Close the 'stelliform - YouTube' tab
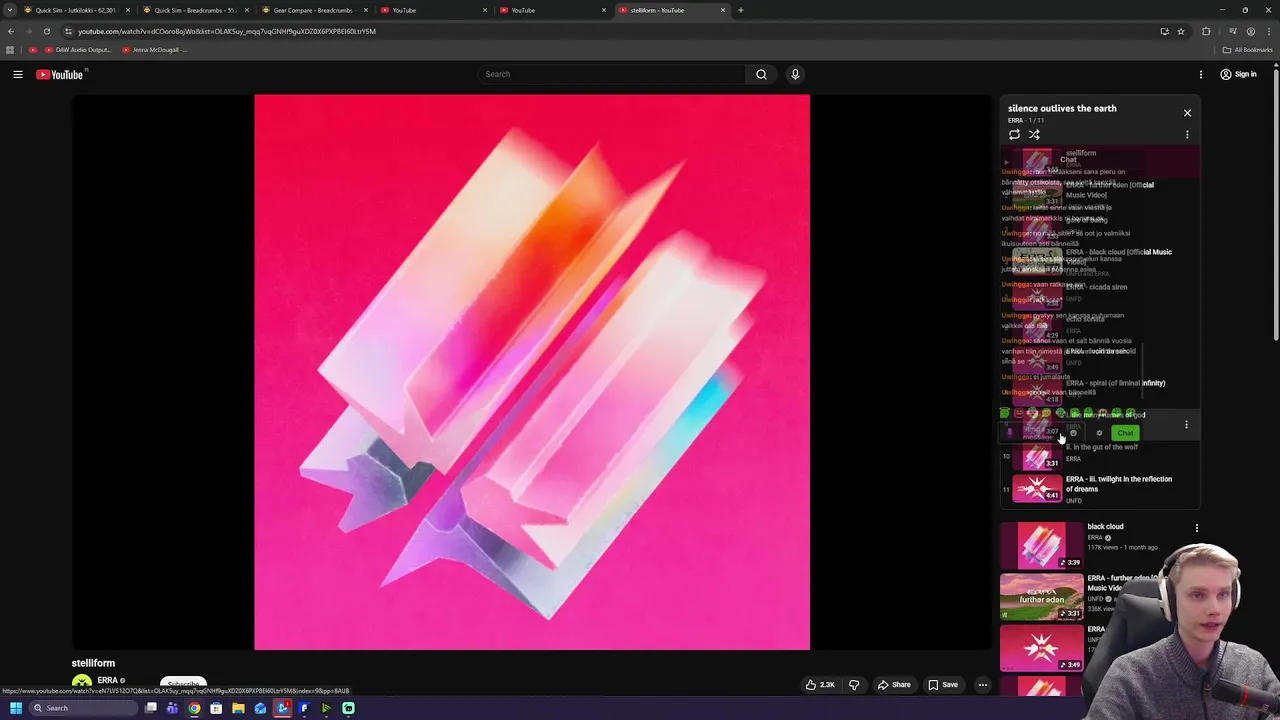Image resolution: width=1280 pixels, height=720 pixels. click(x=723, y=10)
